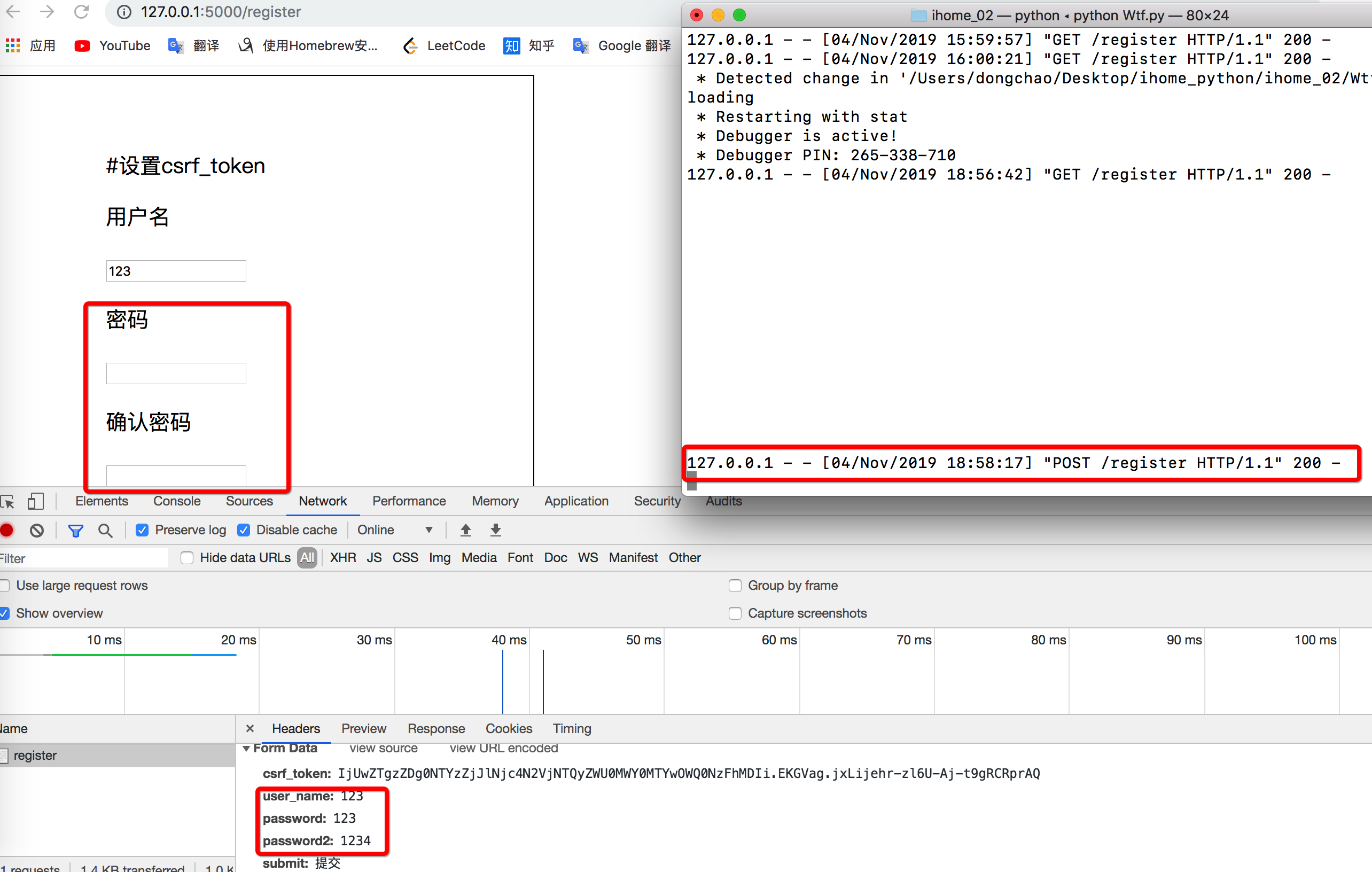Uncheck the Disable cache checkbox
The height and width of the screenshot is (872, 1372).
[x=243, y=531]
